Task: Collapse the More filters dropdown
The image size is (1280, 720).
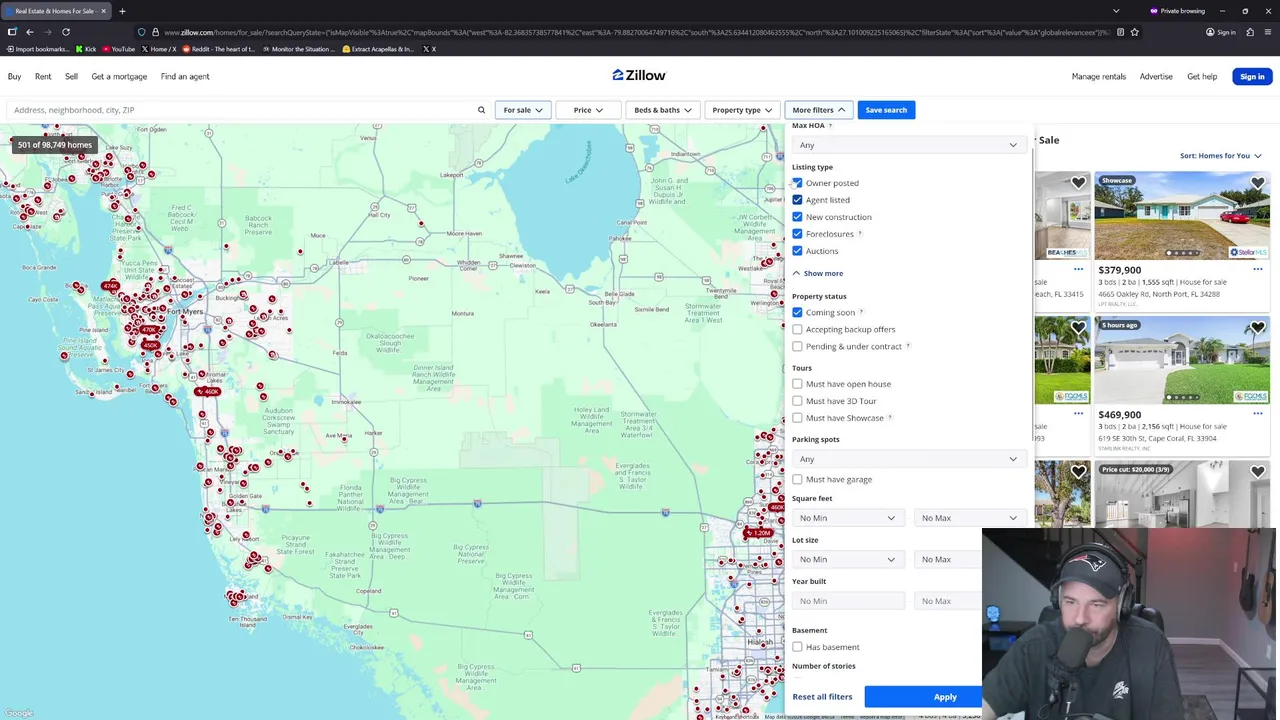Action: 818,110
